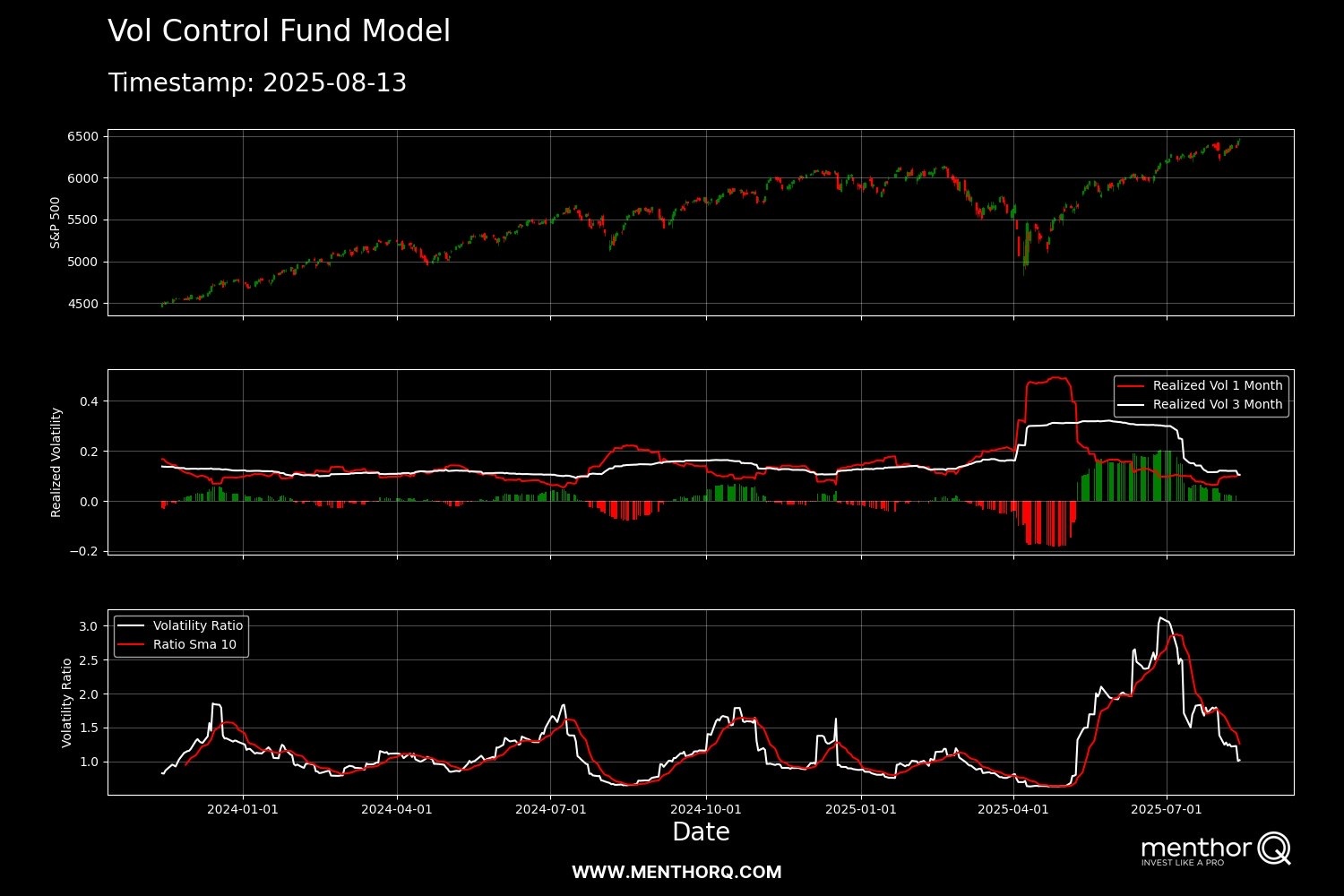Click the 2025-04-01 date tick label
1344x896 pixels.
(1013, 809)
